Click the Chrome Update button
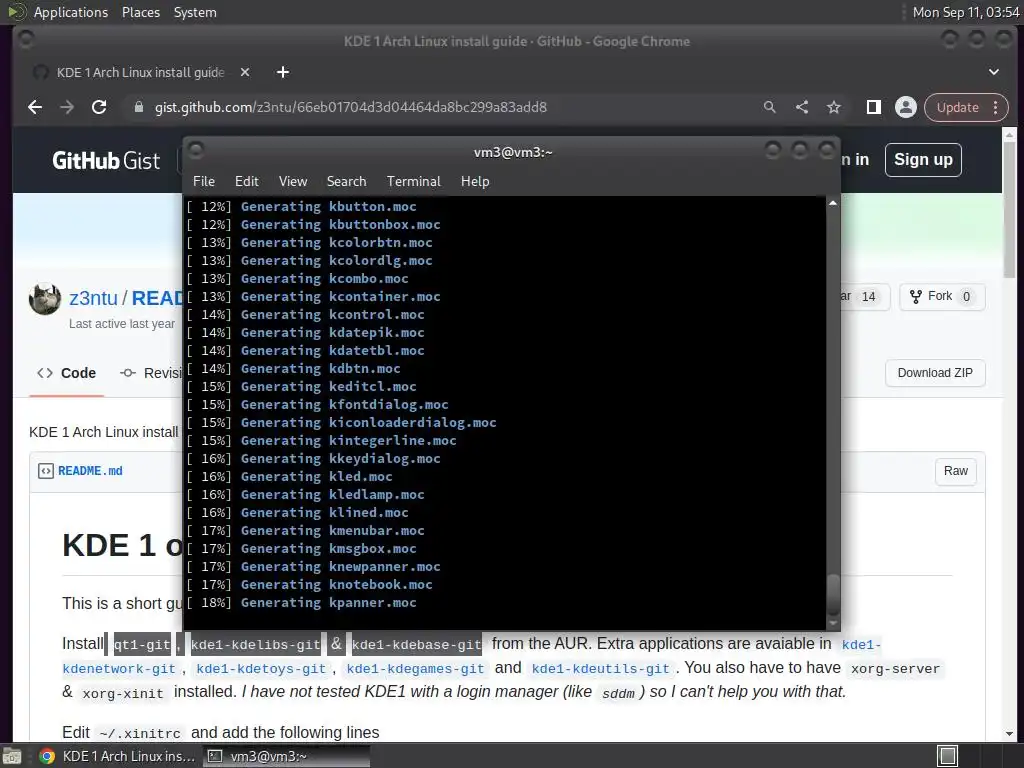Viewport: 1024px width, 768px height. coord(958,107)
